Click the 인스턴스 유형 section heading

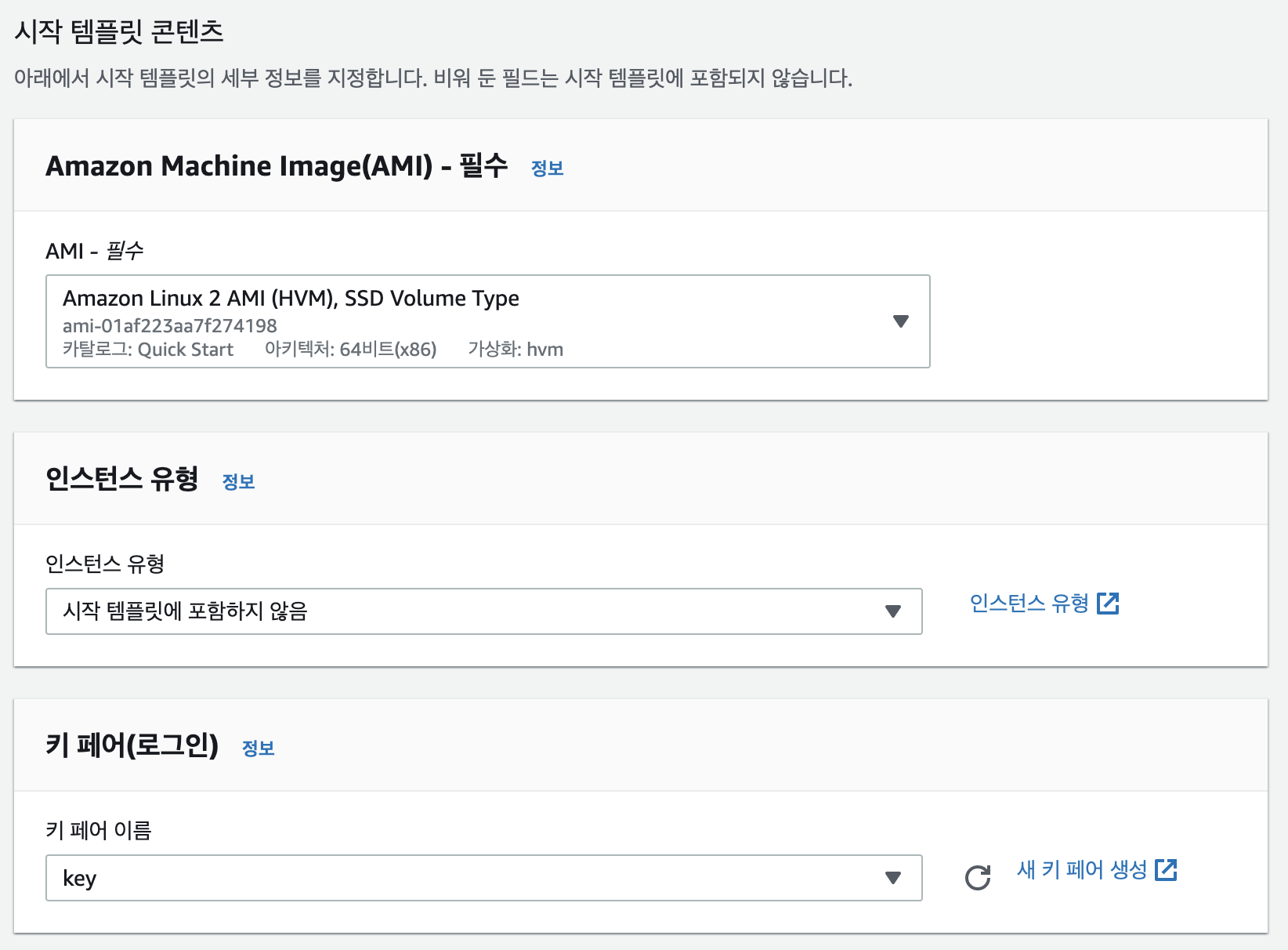click(x=121, y=478)
